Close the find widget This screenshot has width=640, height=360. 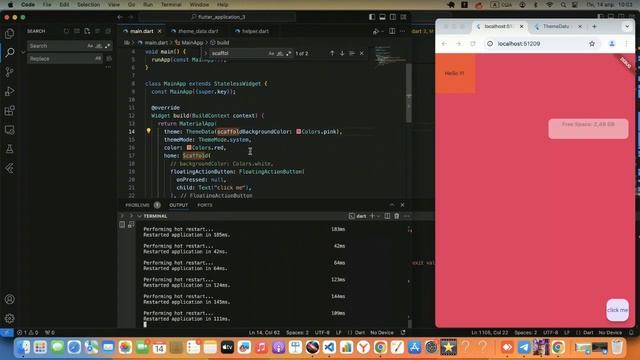tap(362, 53)
